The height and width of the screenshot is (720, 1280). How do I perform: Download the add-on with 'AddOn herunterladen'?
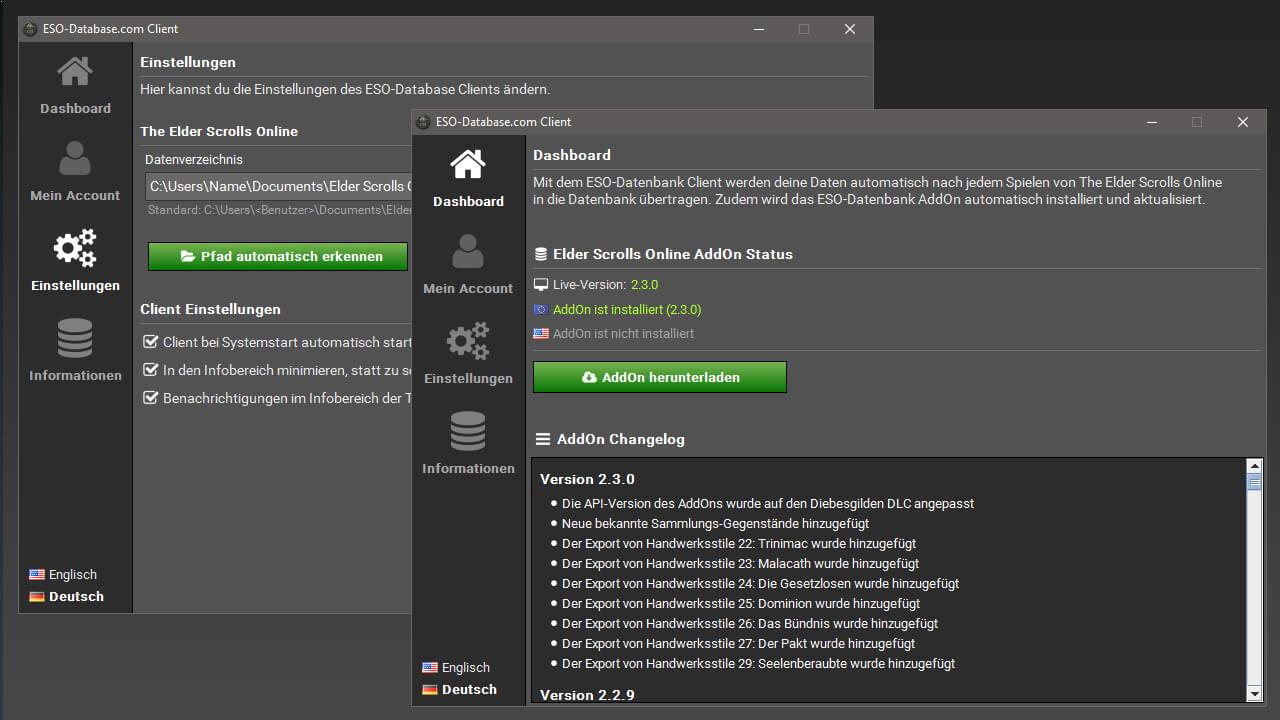(660, 377)
